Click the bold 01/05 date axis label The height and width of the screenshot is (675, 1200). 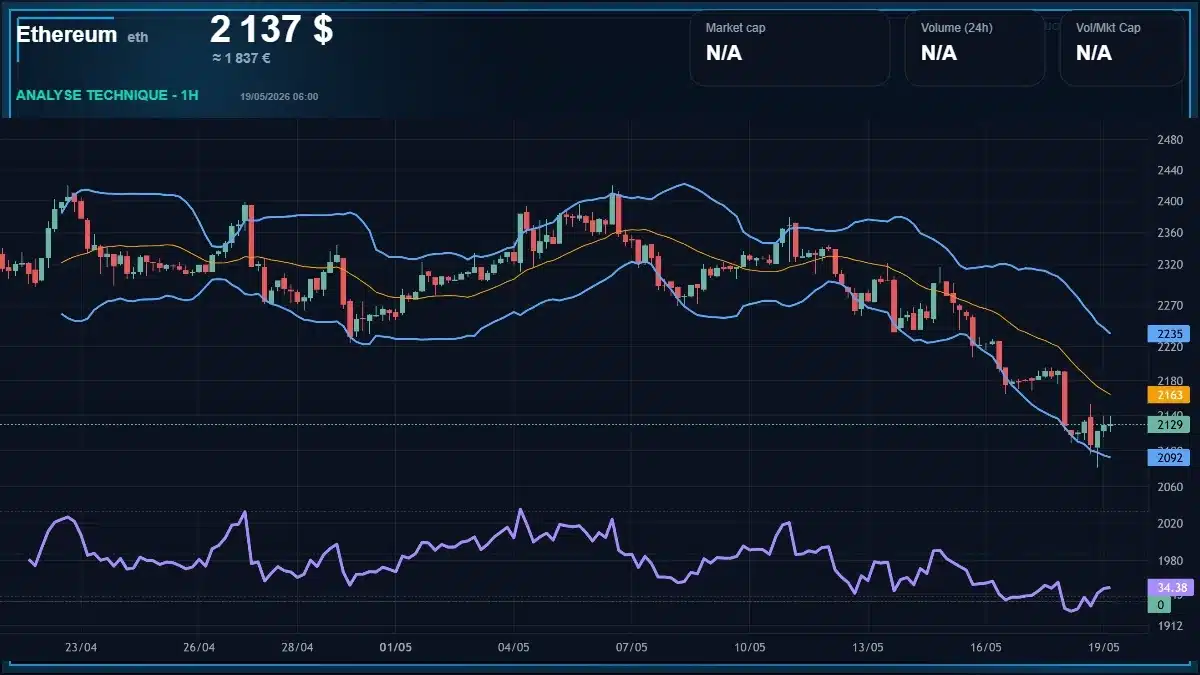click(x=396, y=647)
